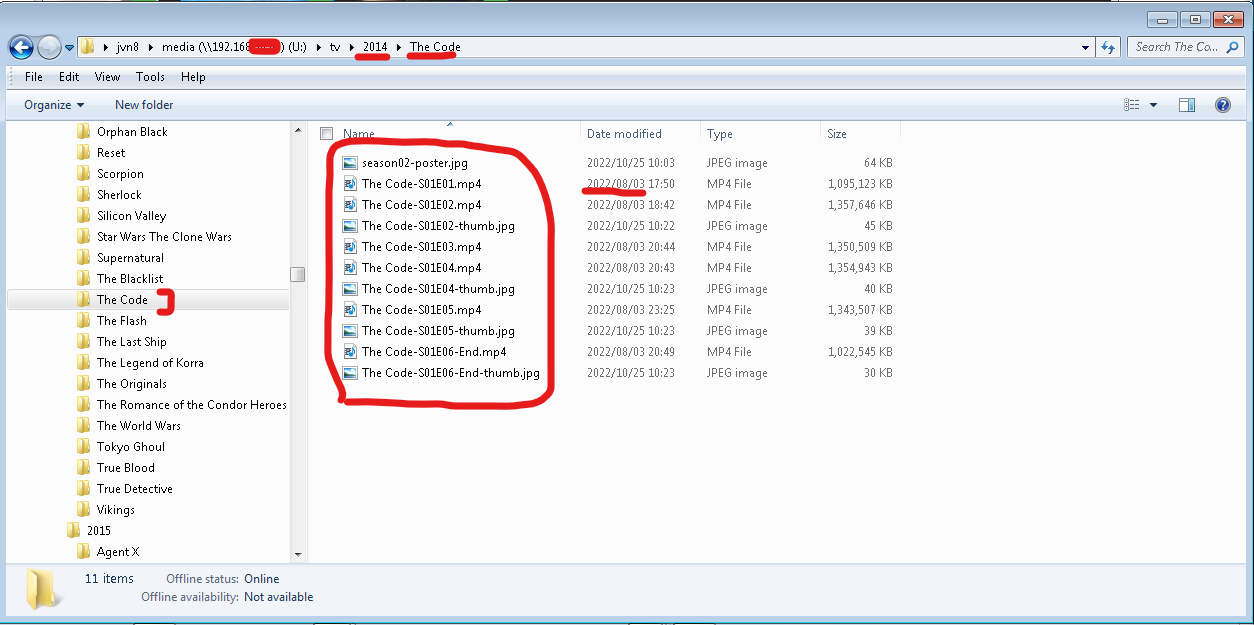Image resolution: width=1254 pixels, height=625 pixels.
Task: Select Scorpion folder in navigation tree
Action: point(120,174)
